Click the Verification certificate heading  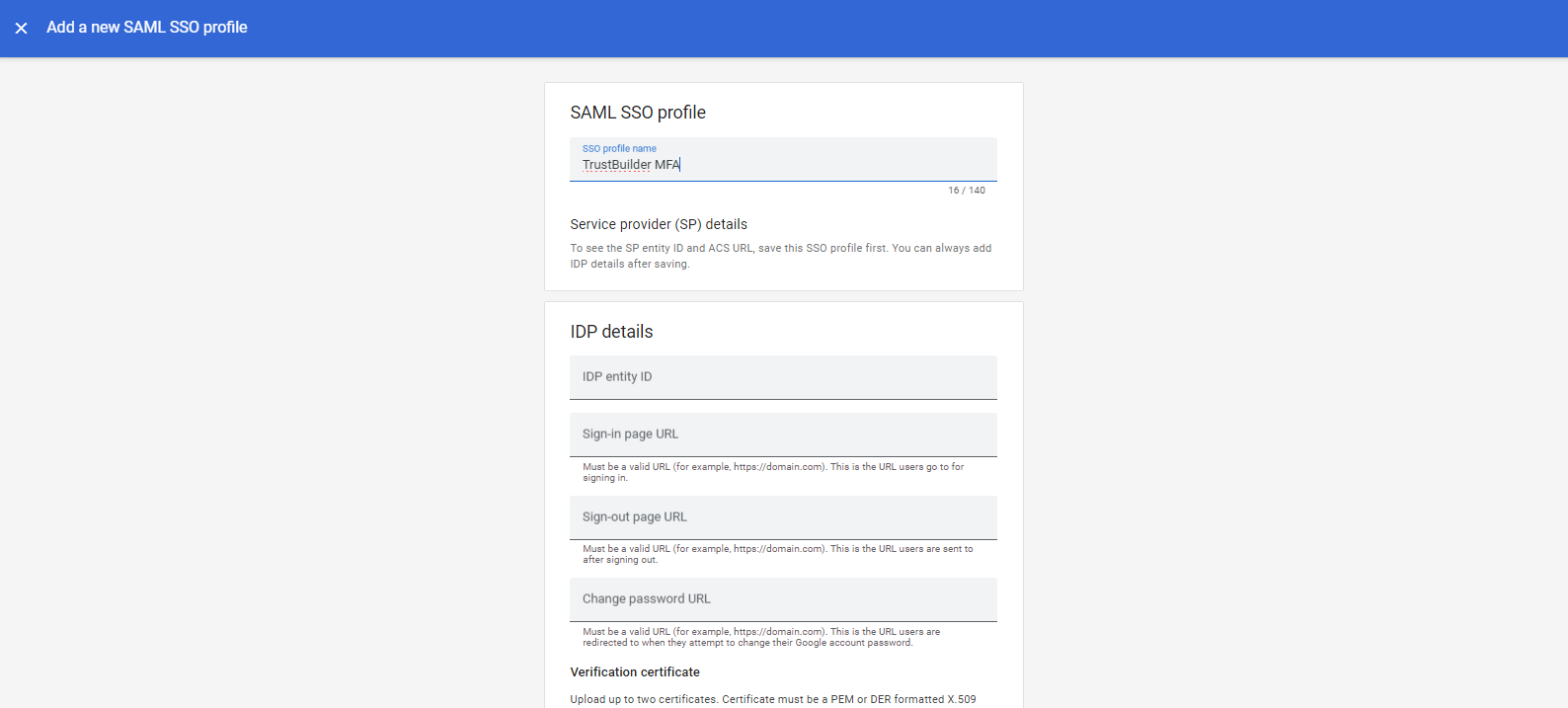(635, 672)
